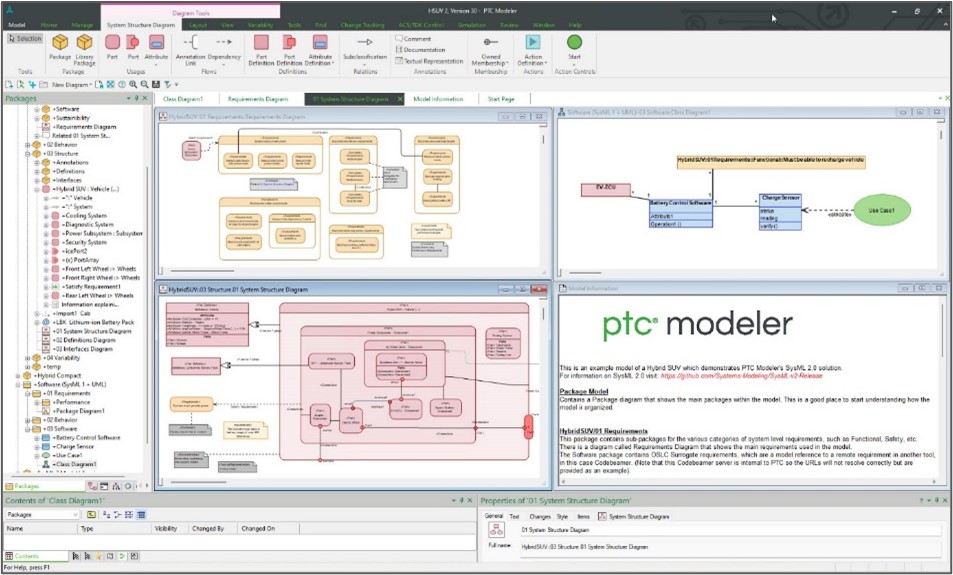Click the green Start action control
Screen dimensions: 953x575
tap(574, 46)
